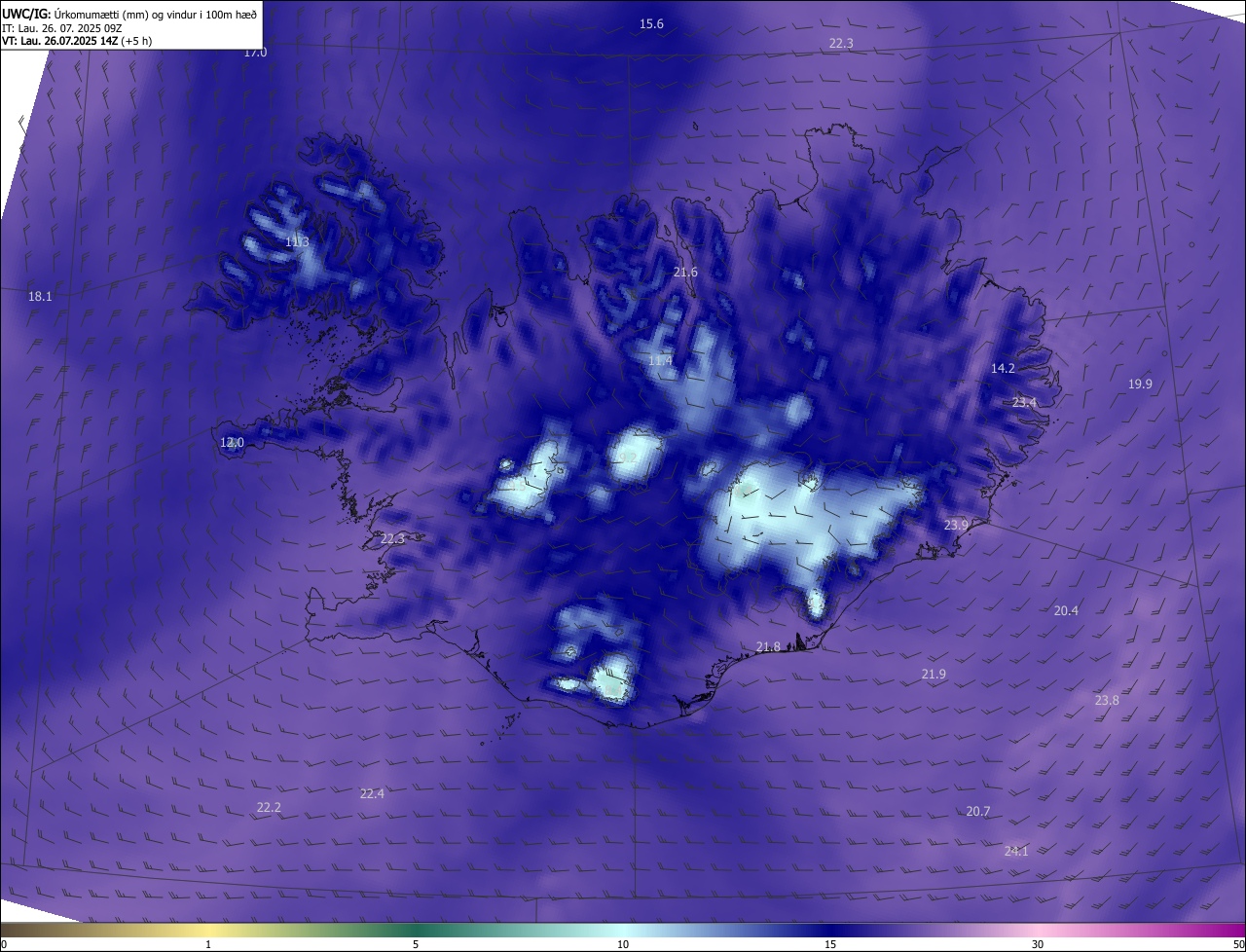Click the 22.4 value southwest of Iceland
Viewport: 1246px width, 952px height.
tap(372, 793)
